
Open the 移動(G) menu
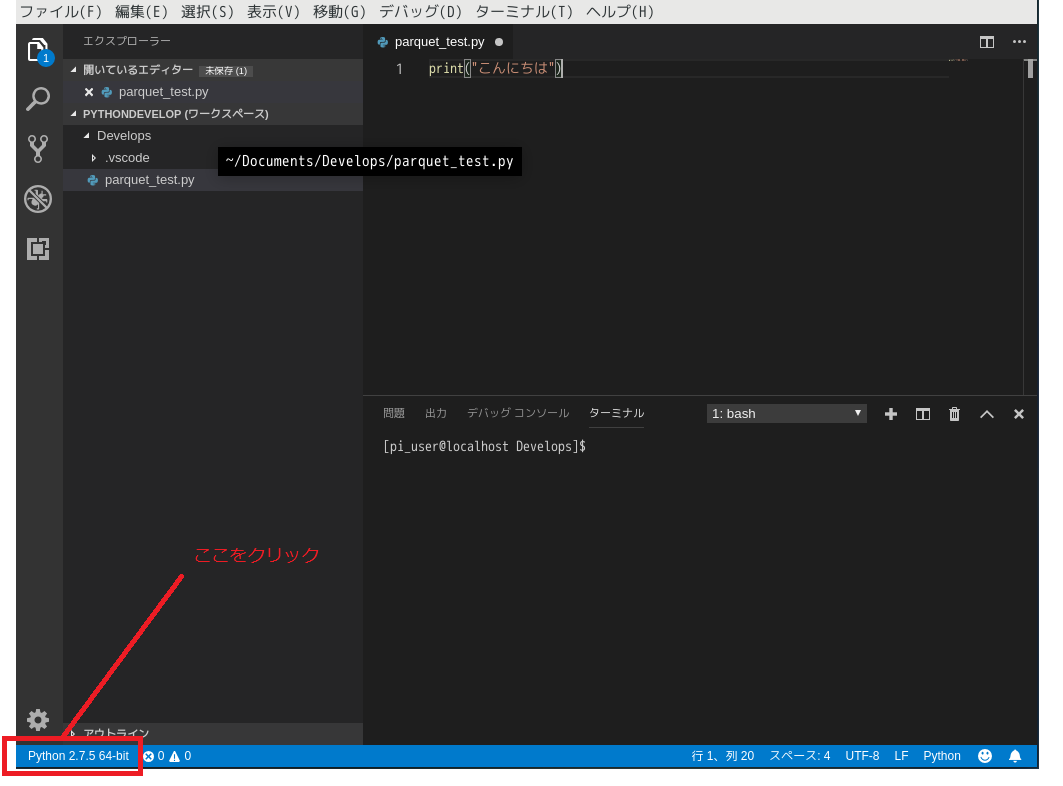tap(339, 12)
